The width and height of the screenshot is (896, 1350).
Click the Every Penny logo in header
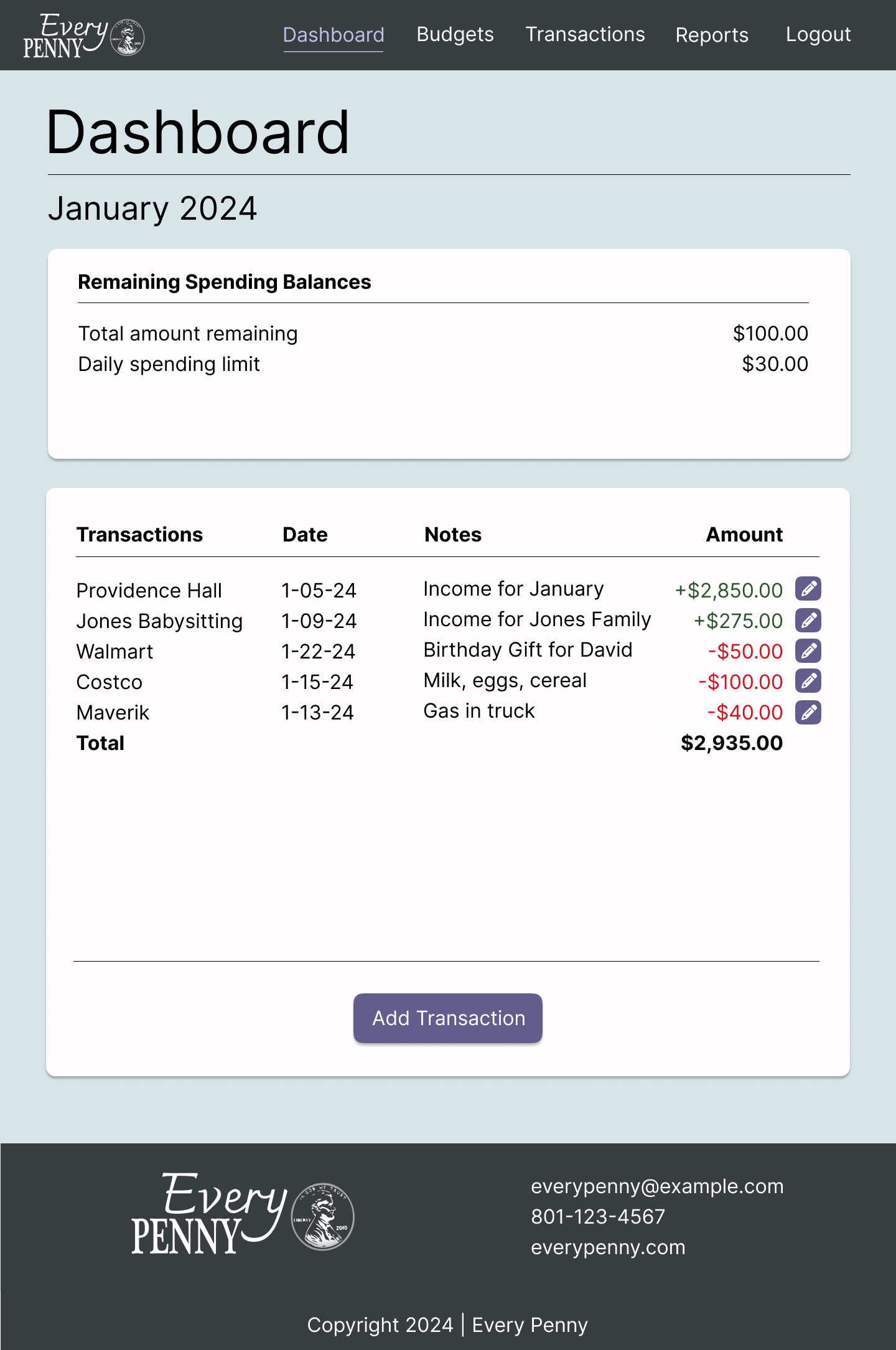pos(83,35)
